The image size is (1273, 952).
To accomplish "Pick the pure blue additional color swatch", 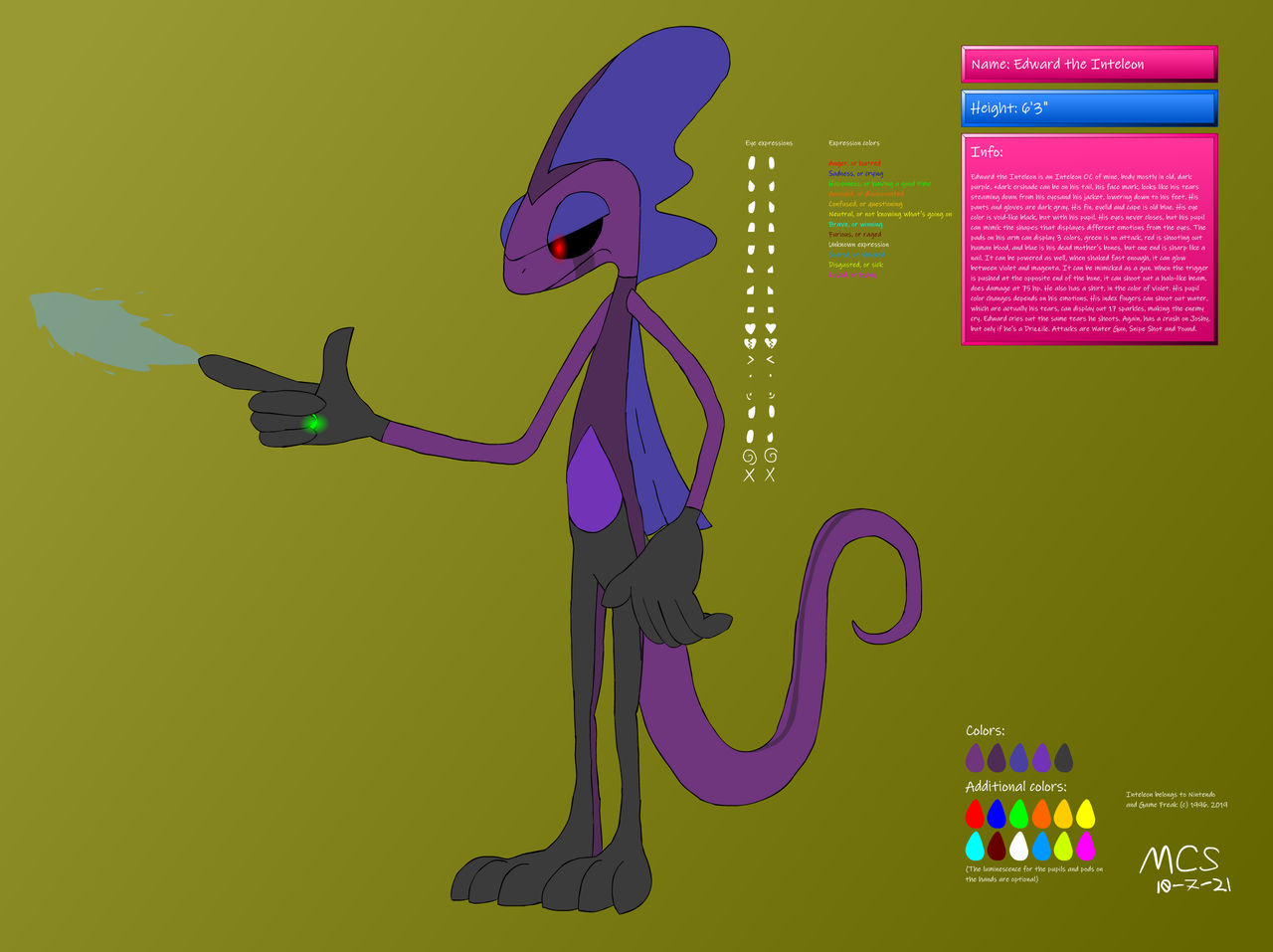I will [997, 814].
